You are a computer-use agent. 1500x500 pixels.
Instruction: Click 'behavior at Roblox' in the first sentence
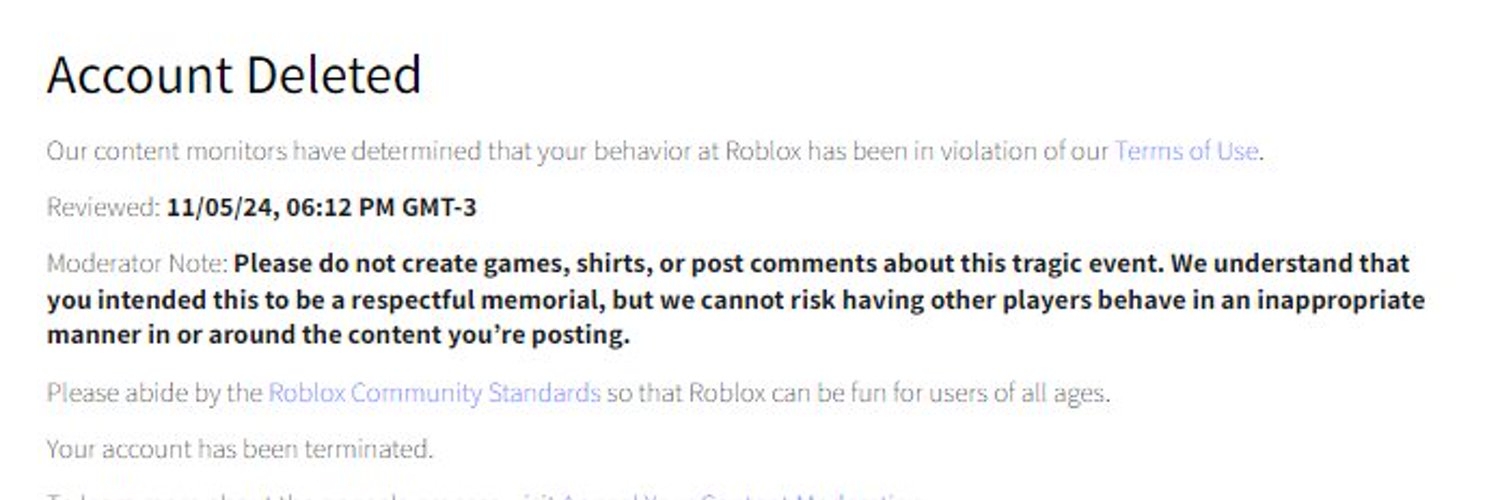(699, 151)
